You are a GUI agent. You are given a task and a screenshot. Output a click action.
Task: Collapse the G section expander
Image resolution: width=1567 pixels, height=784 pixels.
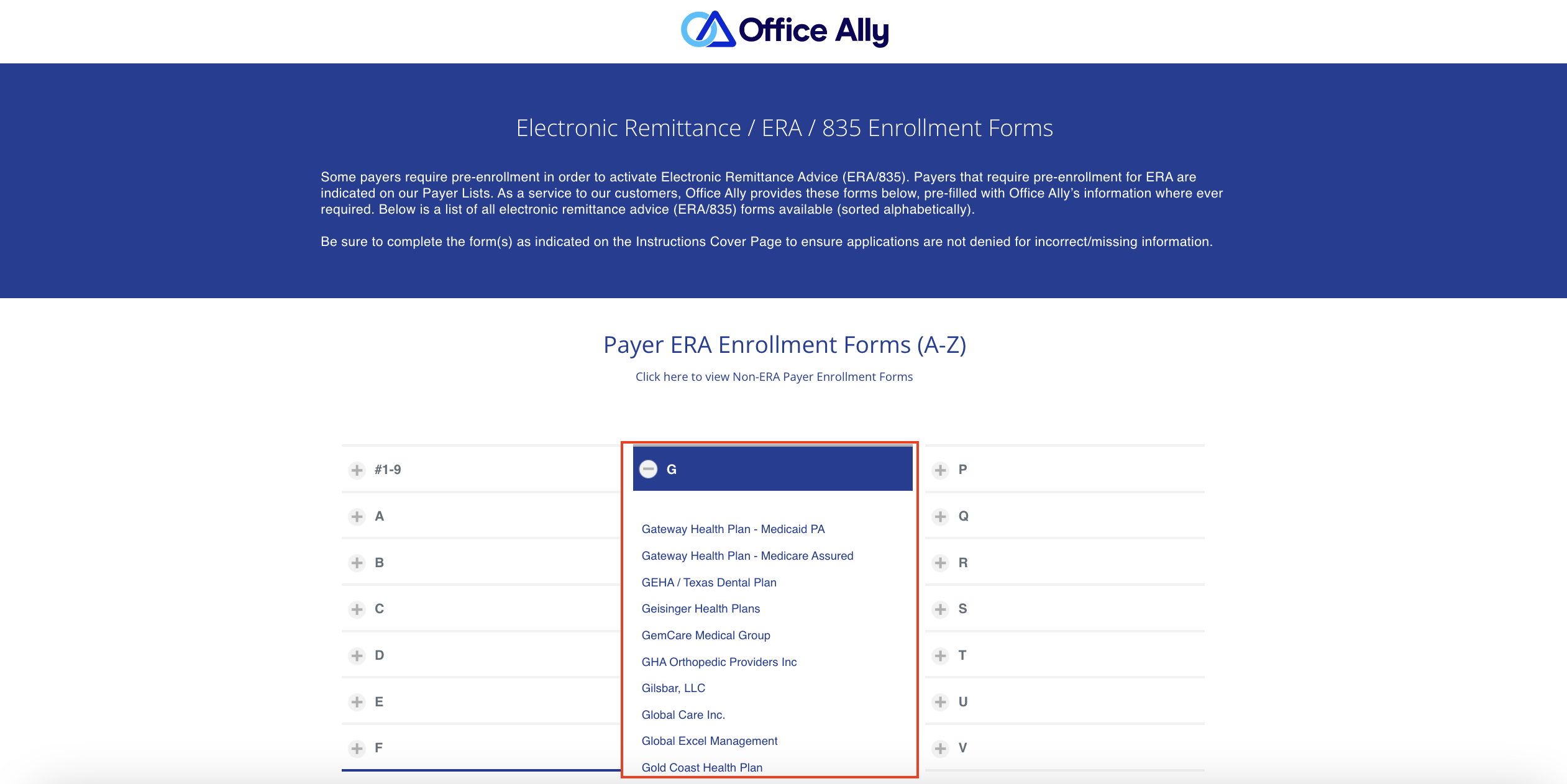[648, 469]
